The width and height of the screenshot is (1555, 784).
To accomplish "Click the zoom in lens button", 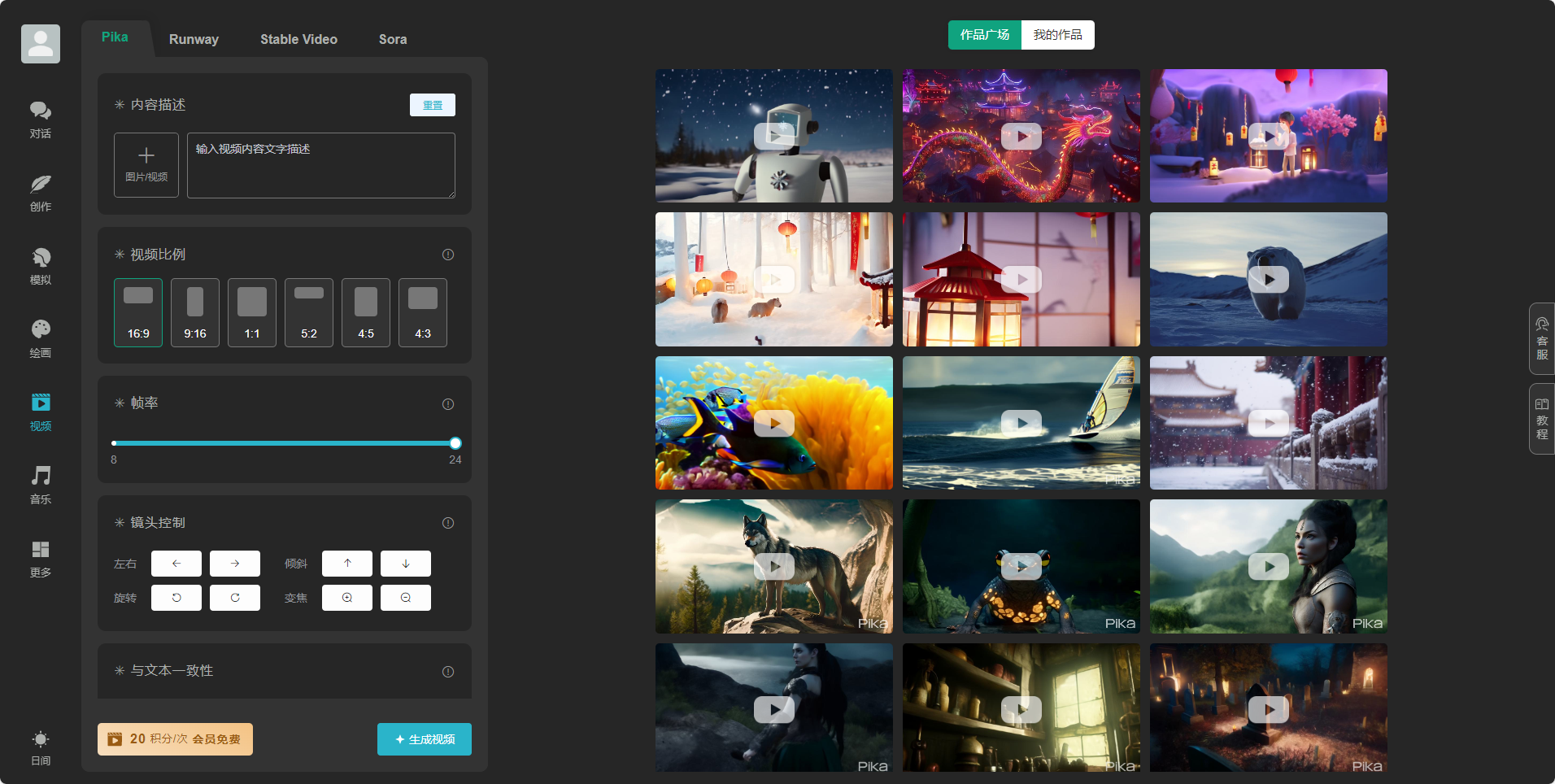I will [x=347, y=598].
